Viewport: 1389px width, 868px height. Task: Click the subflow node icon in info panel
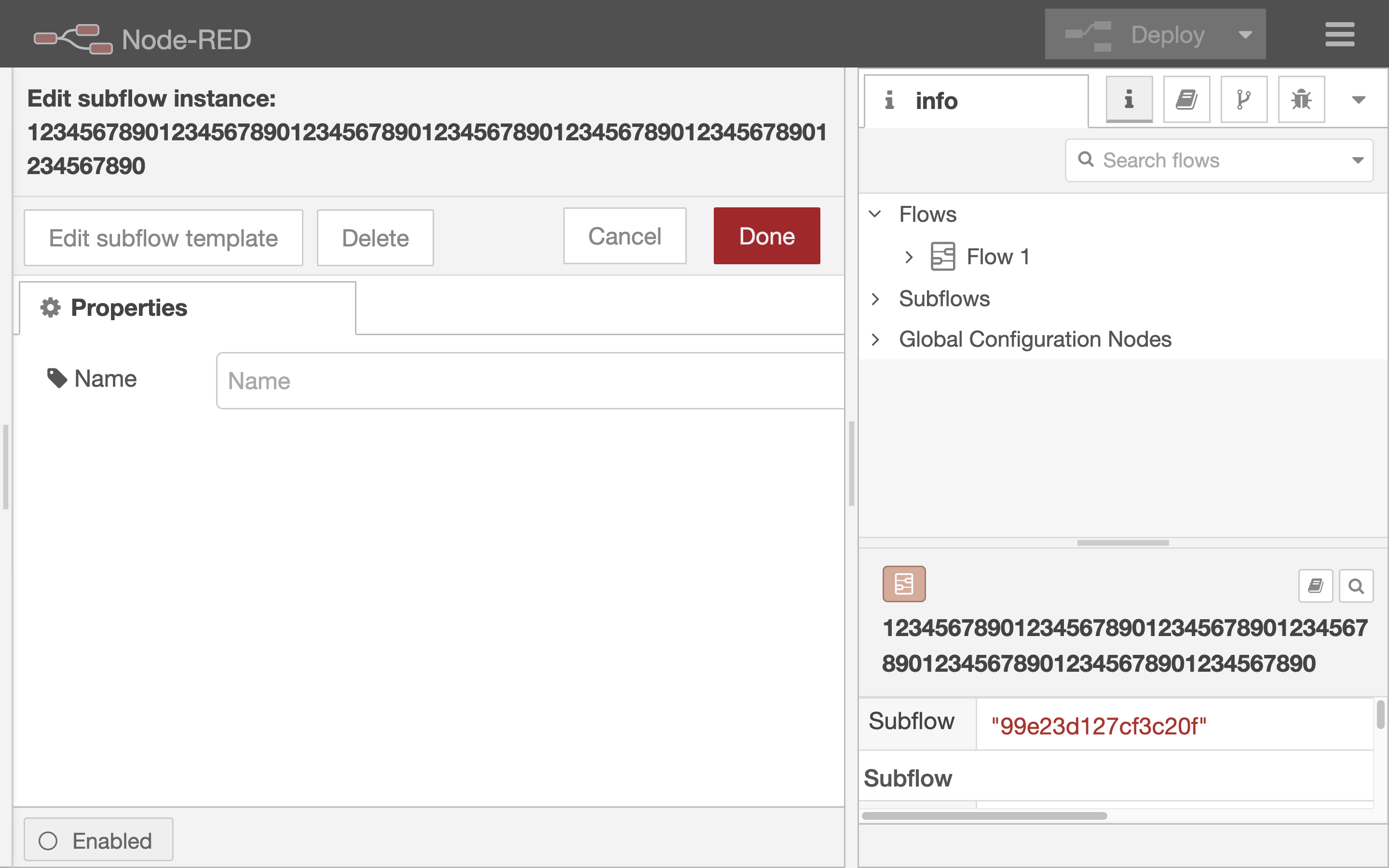tap(904, 584)
